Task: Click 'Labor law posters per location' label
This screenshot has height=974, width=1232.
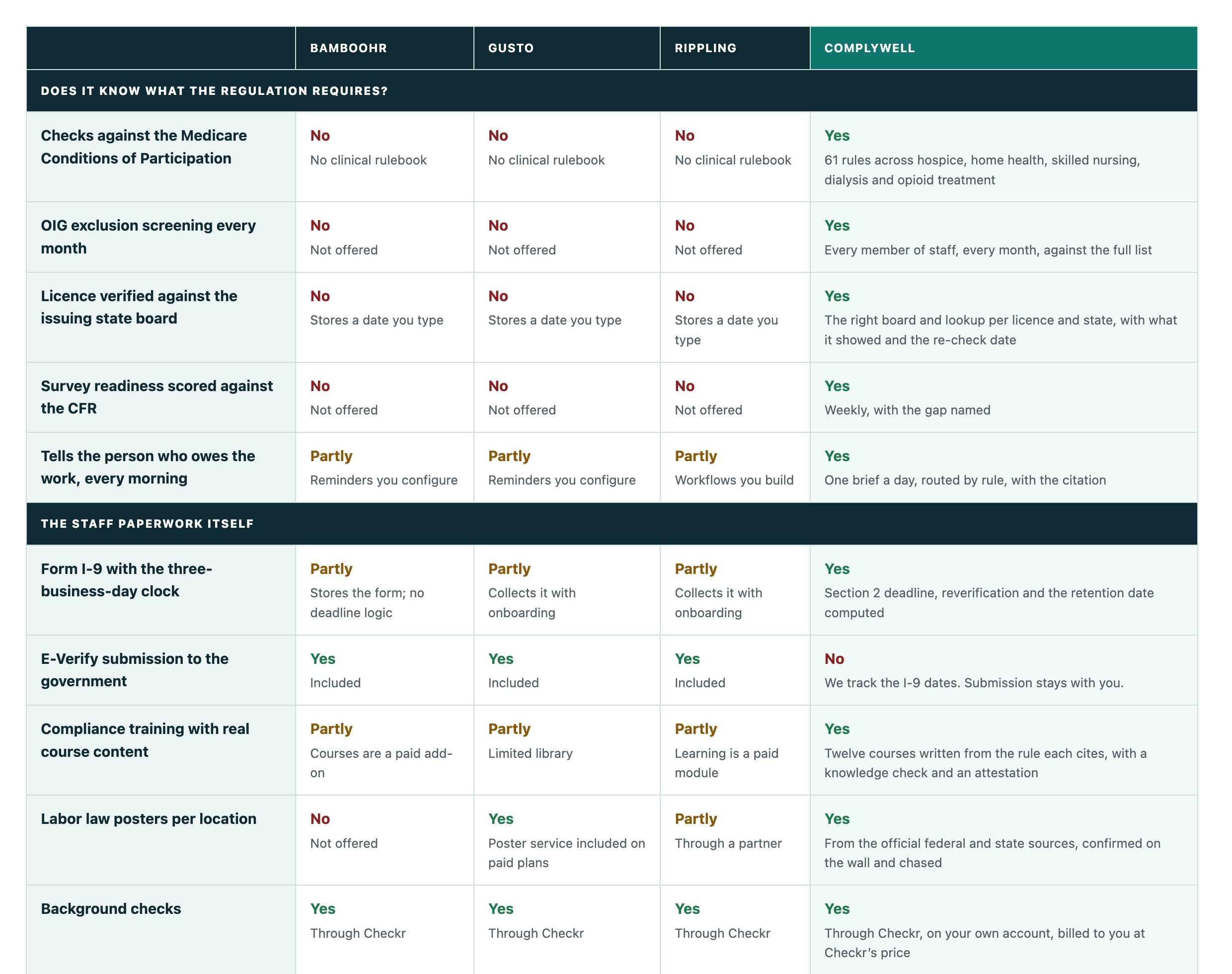Action: pos(148,818)
